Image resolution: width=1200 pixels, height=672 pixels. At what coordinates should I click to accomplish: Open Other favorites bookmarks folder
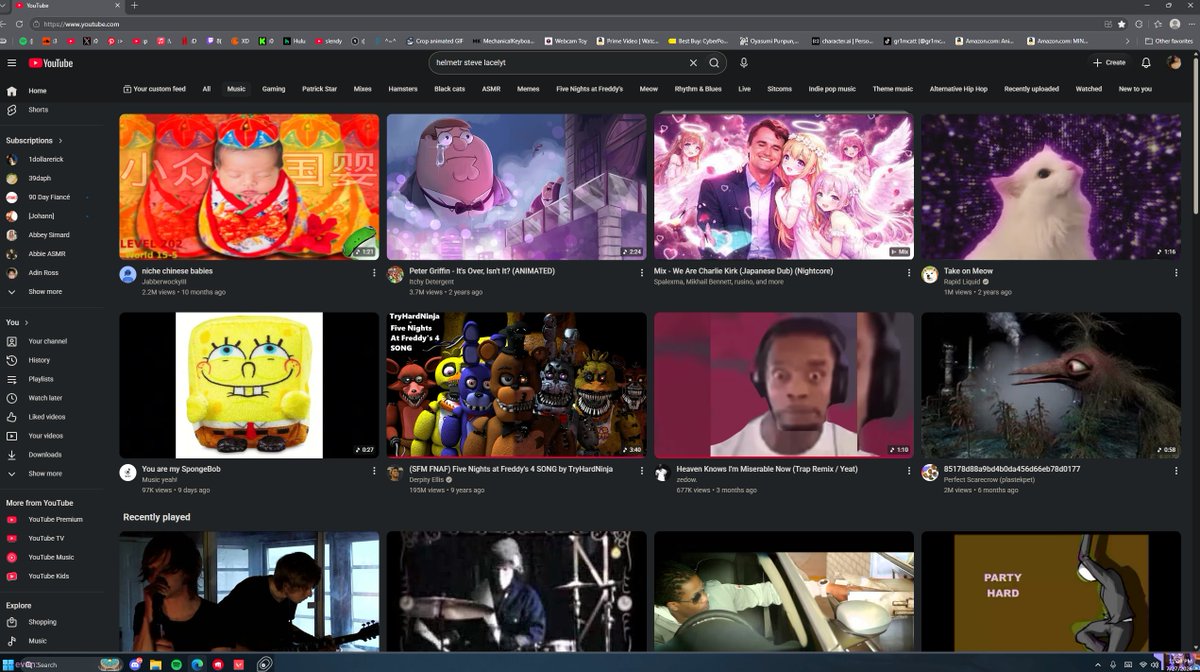click(x=1169, y=41)
